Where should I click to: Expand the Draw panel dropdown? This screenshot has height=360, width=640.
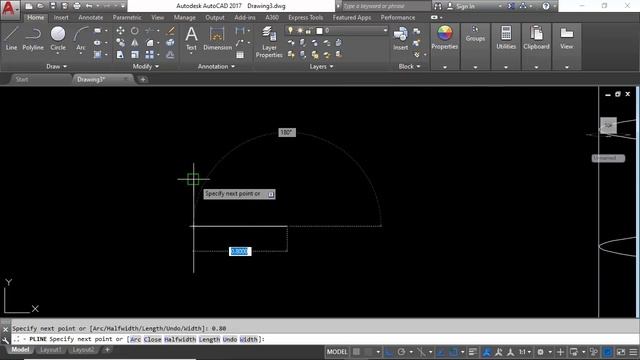coord(56,66)
